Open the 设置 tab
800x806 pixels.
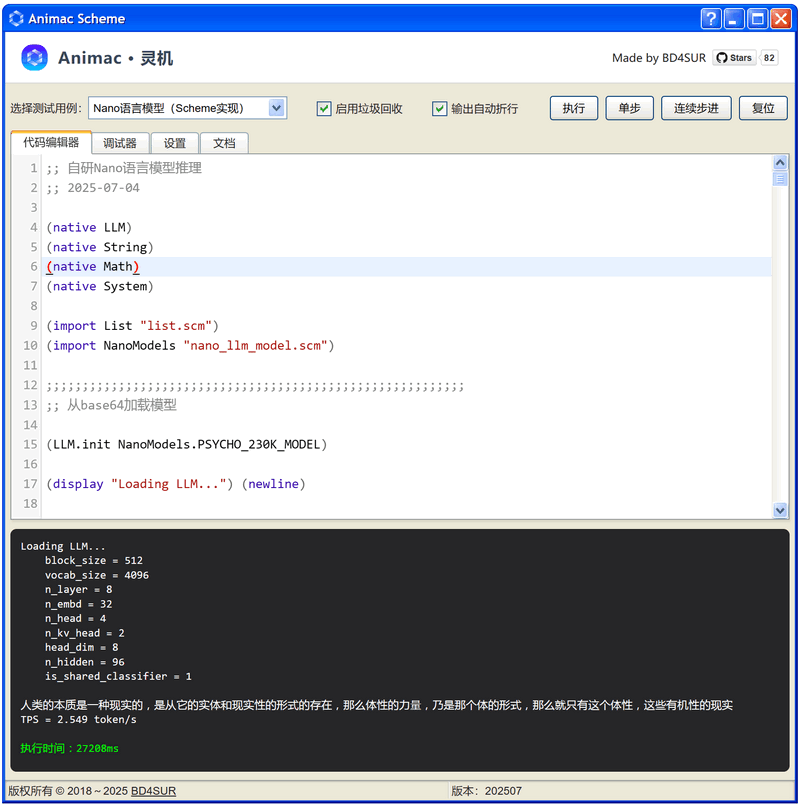coord(175,143)
